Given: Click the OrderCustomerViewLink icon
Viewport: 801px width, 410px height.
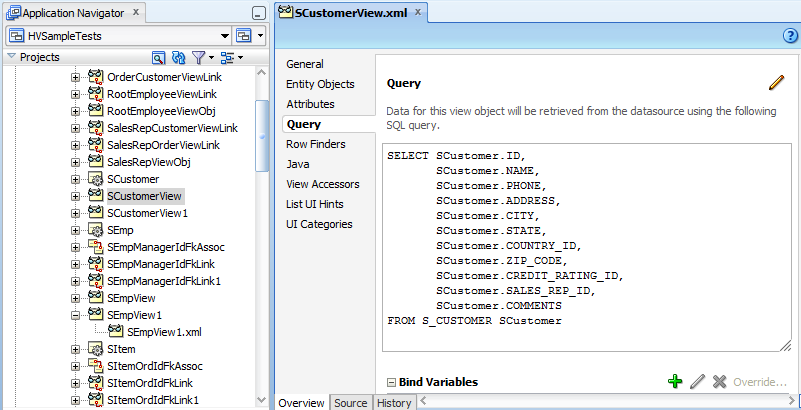Looking at the screenshot, I should tap(96, 77).
